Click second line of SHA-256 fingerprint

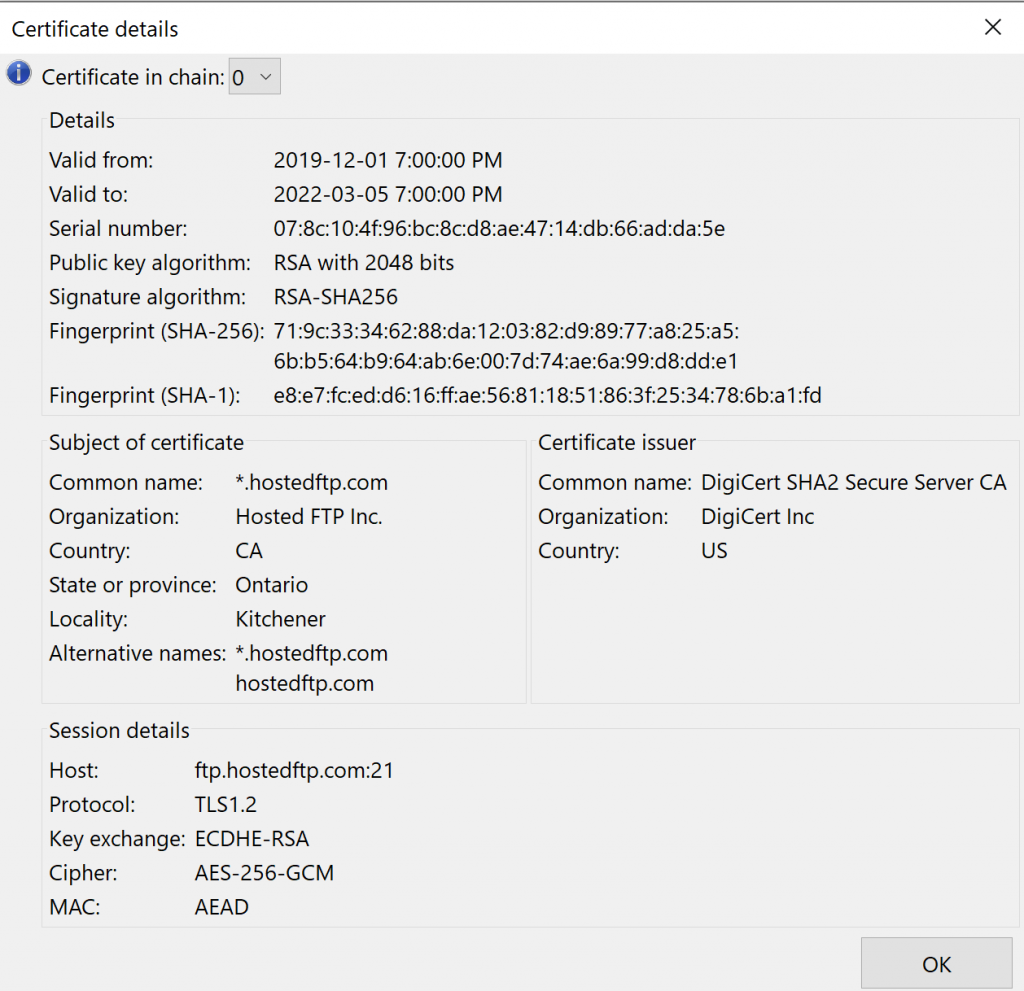505,361
